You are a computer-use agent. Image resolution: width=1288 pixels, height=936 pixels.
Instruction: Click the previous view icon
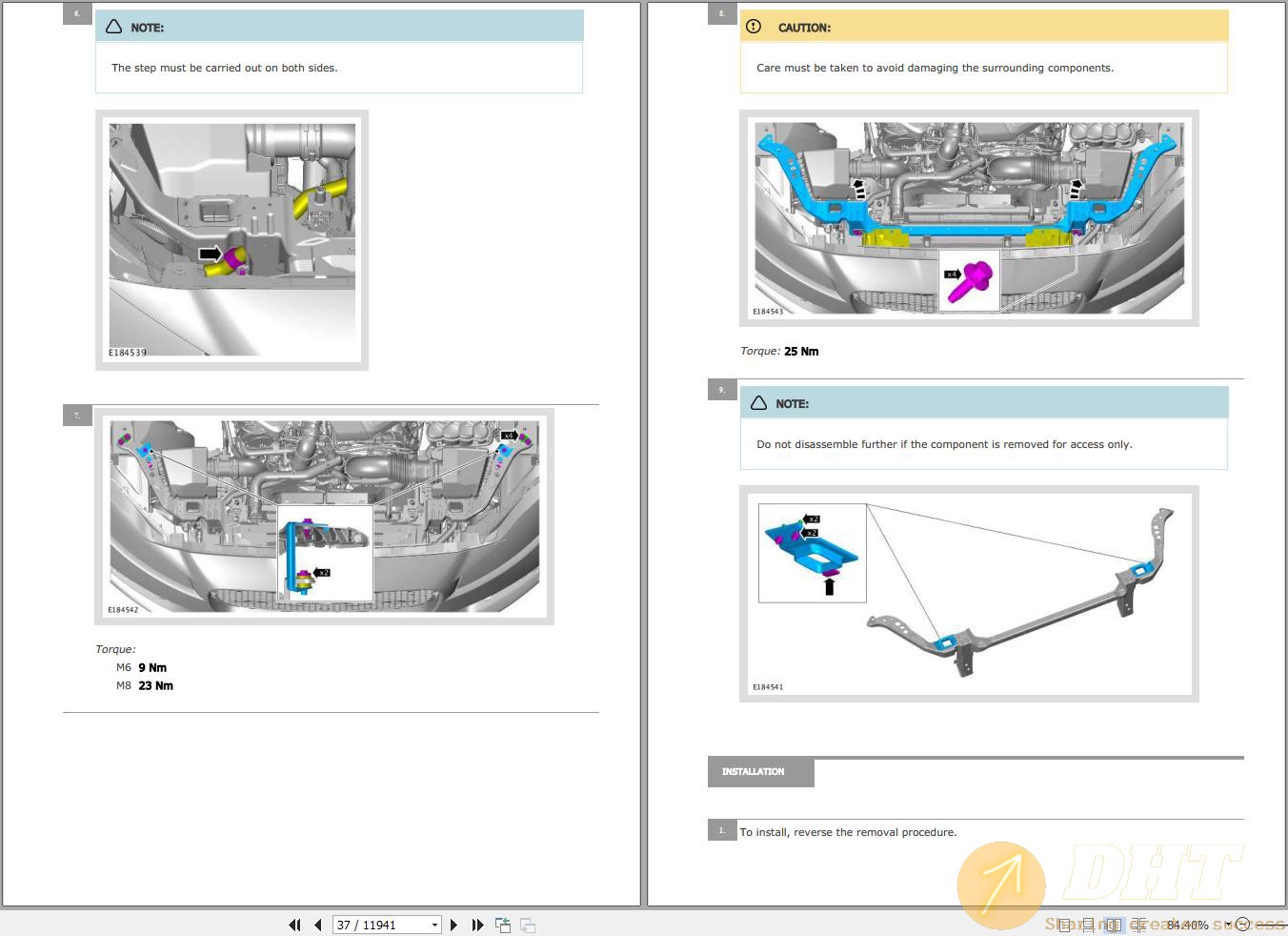503,925
